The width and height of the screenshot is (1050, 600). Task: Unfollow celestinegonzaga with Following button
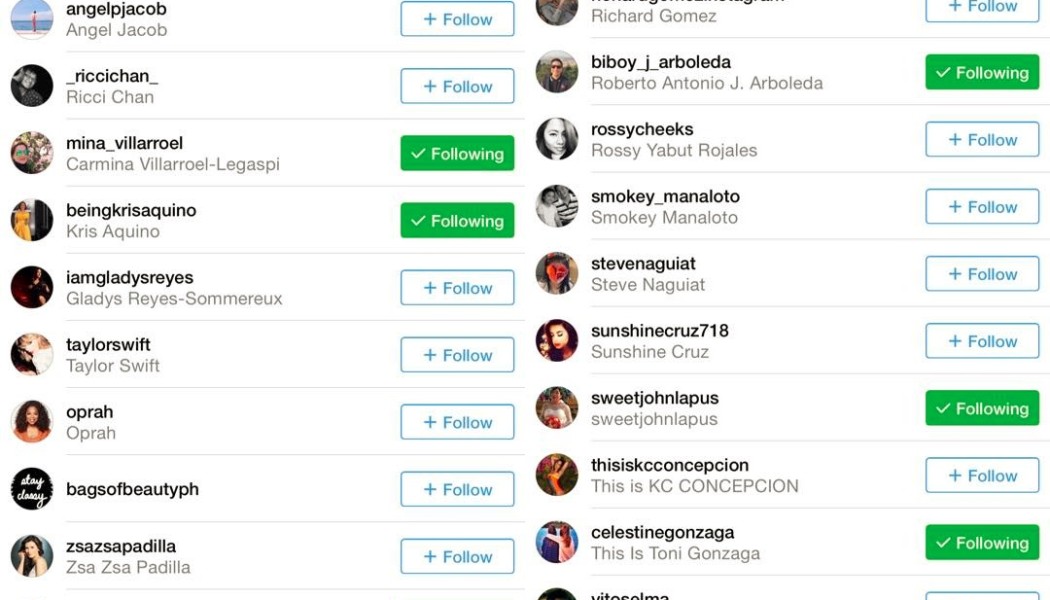[982, 542]
